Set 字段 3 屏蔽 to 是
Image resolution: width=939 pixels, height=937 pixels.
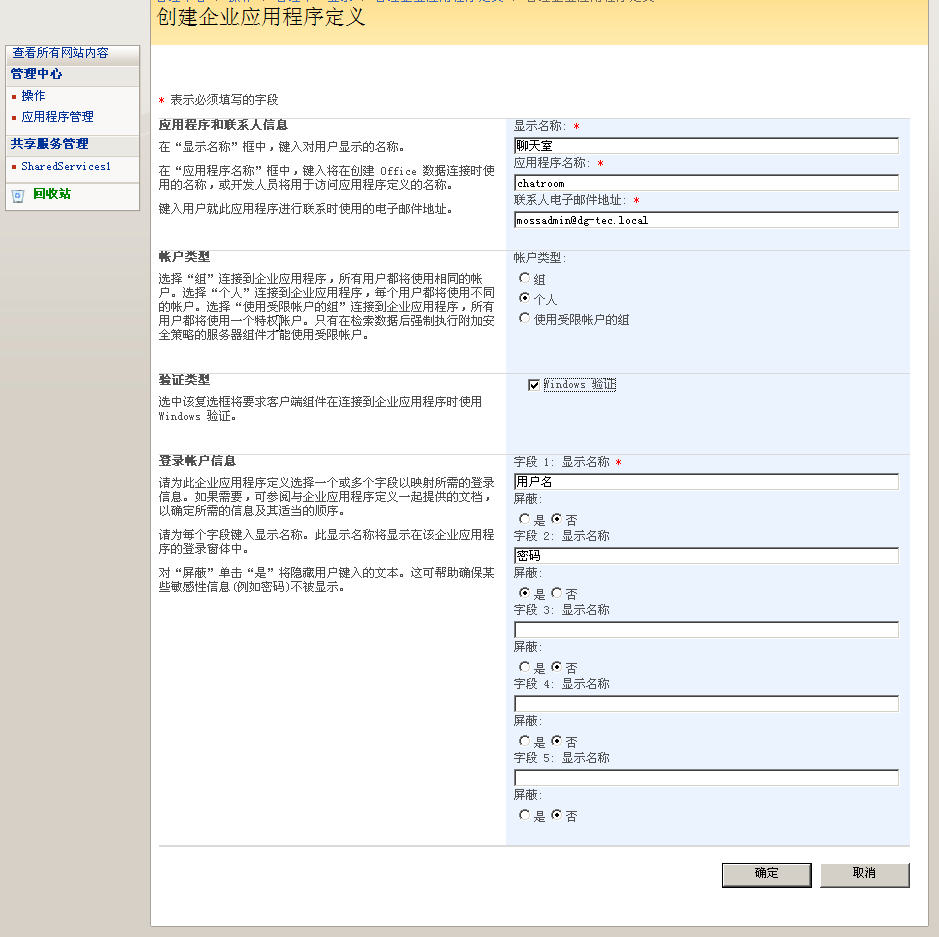pyautogui.click(x=525, y=666)
